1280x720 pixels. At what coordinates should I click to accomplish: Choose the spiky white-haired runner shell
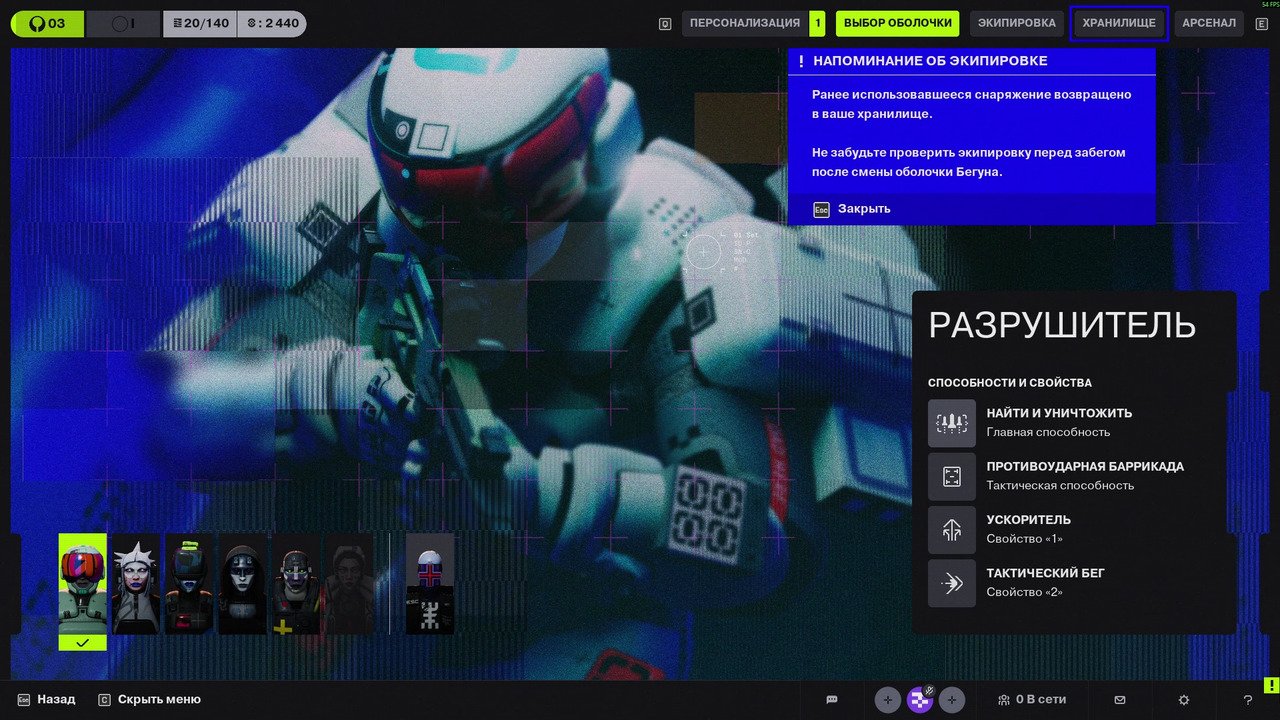pyautogui.click(x=136, y=584)
